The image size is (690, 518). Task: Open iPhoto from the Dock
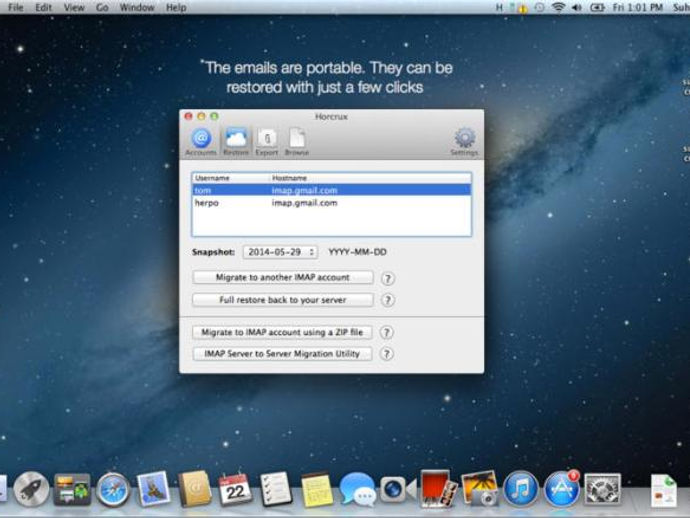point(480,488)
